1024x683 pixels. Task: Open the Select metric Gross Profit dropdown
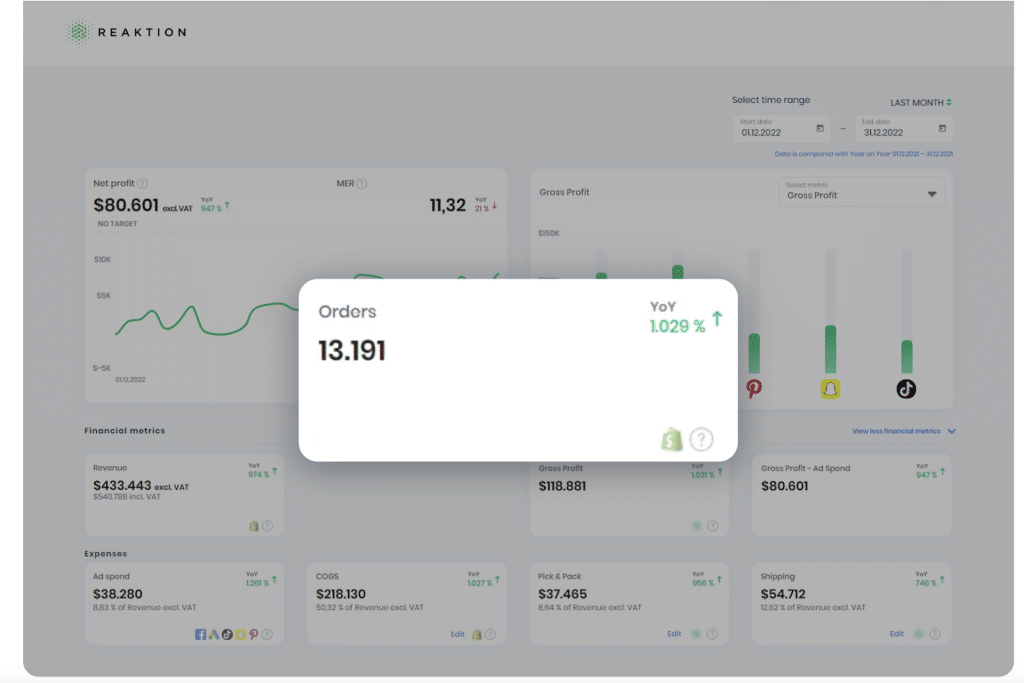coord(861,192)
